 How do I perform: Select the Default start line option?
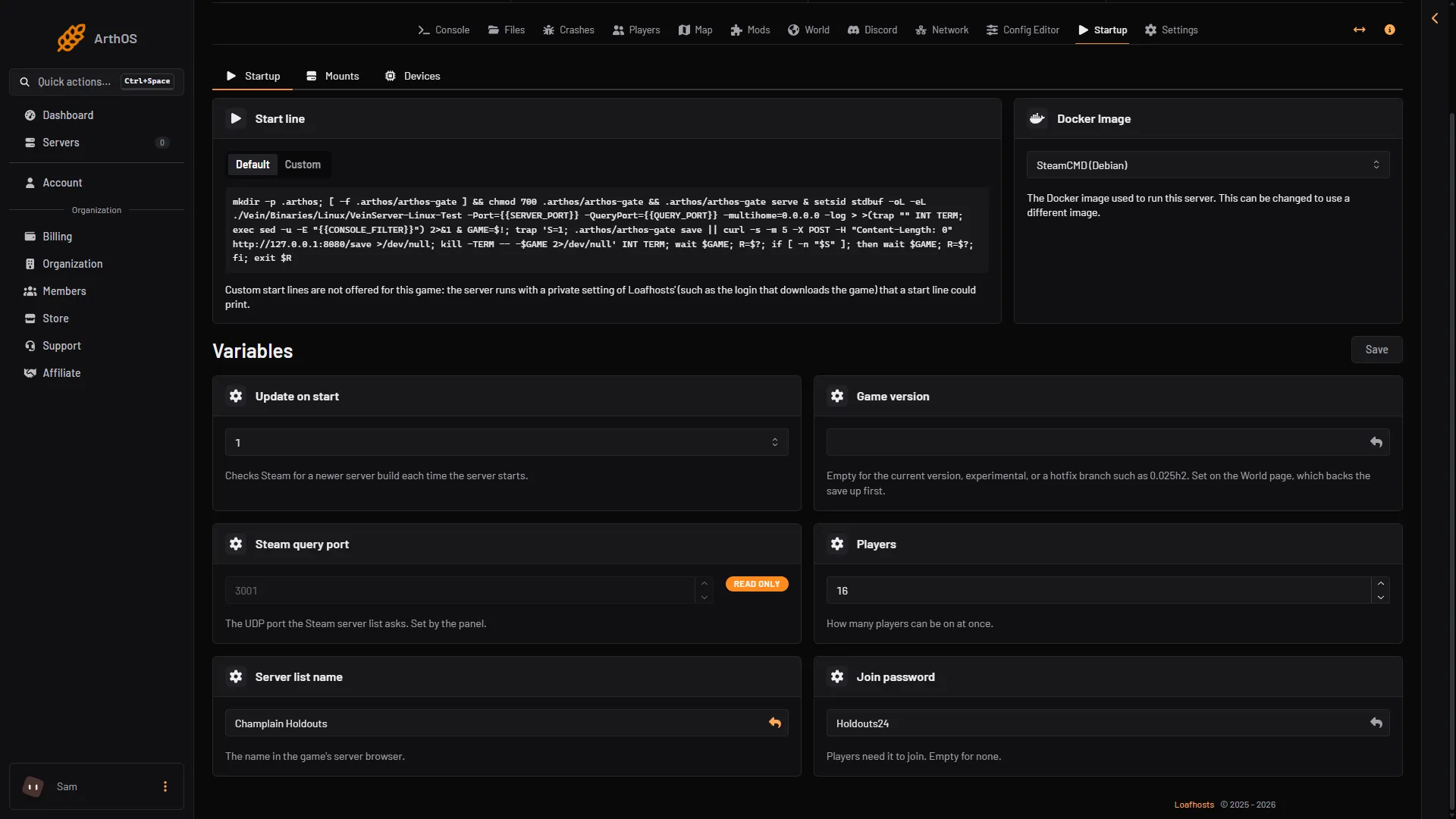coord(253,165)
